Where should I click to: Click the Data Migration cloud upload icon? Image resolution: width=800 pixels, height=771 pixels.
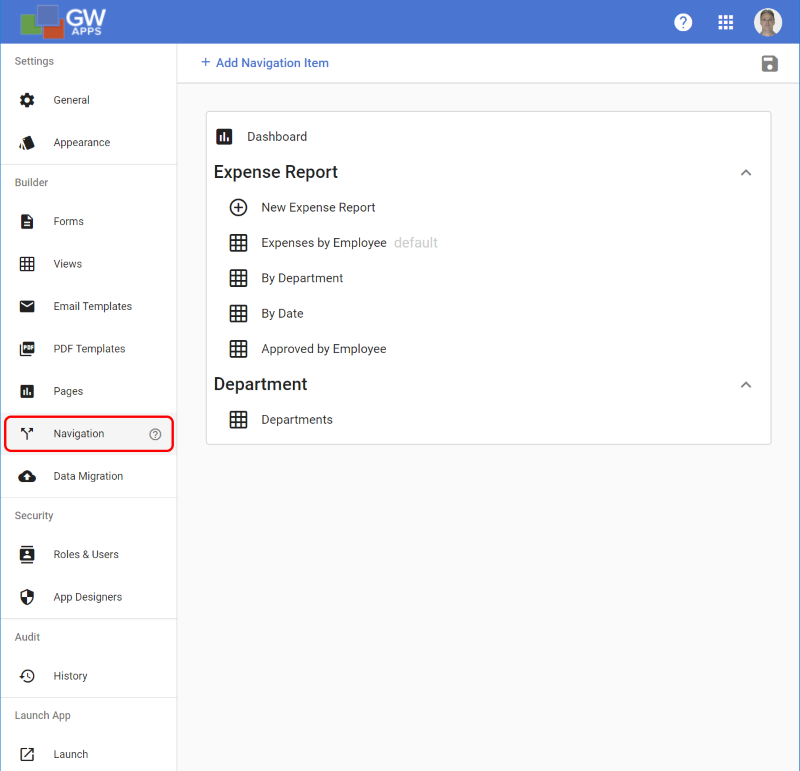tap(27, 477)
